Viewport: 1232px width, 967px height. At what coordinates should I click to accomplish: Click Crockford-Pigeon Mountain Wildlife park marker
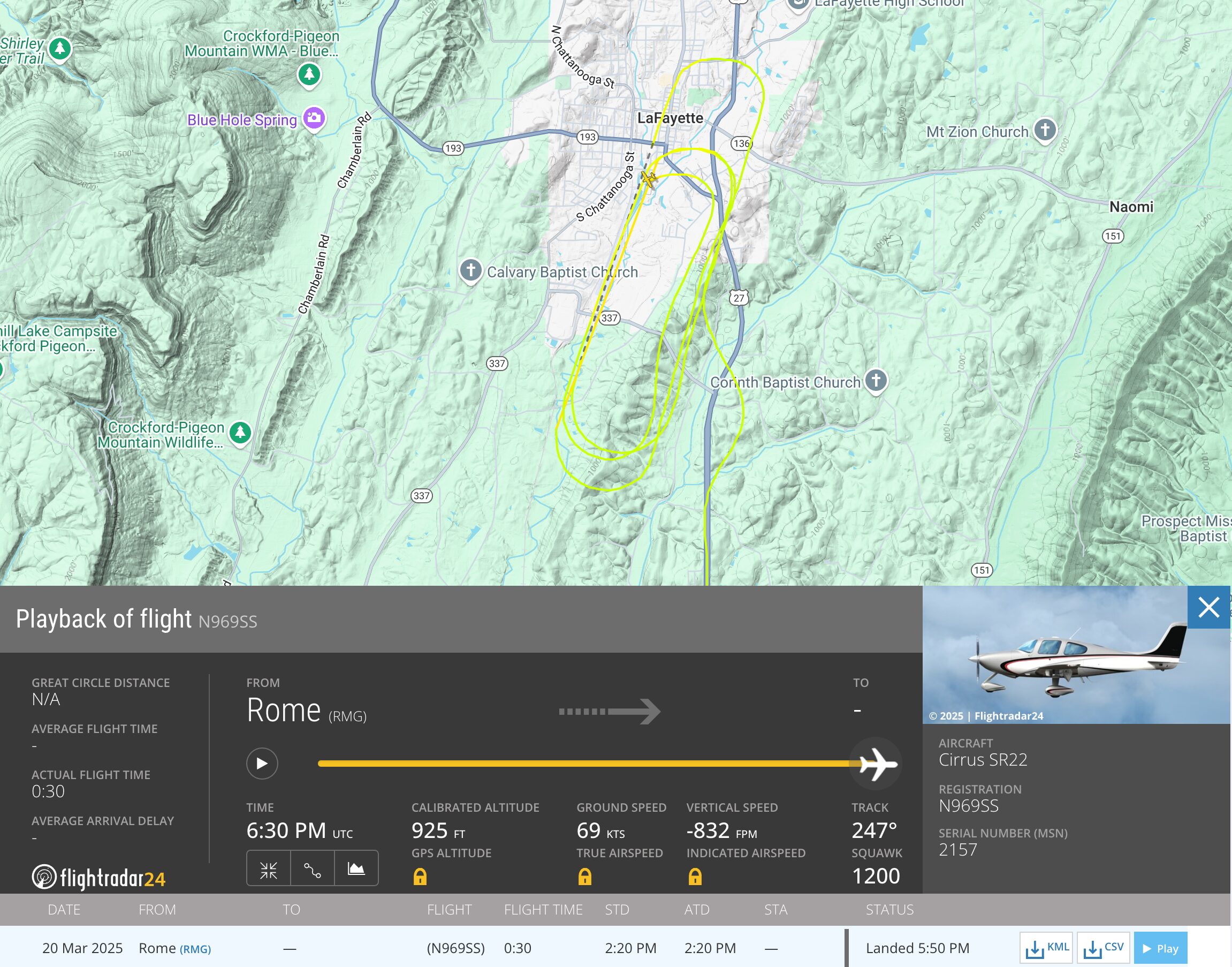tap(240, 433)
